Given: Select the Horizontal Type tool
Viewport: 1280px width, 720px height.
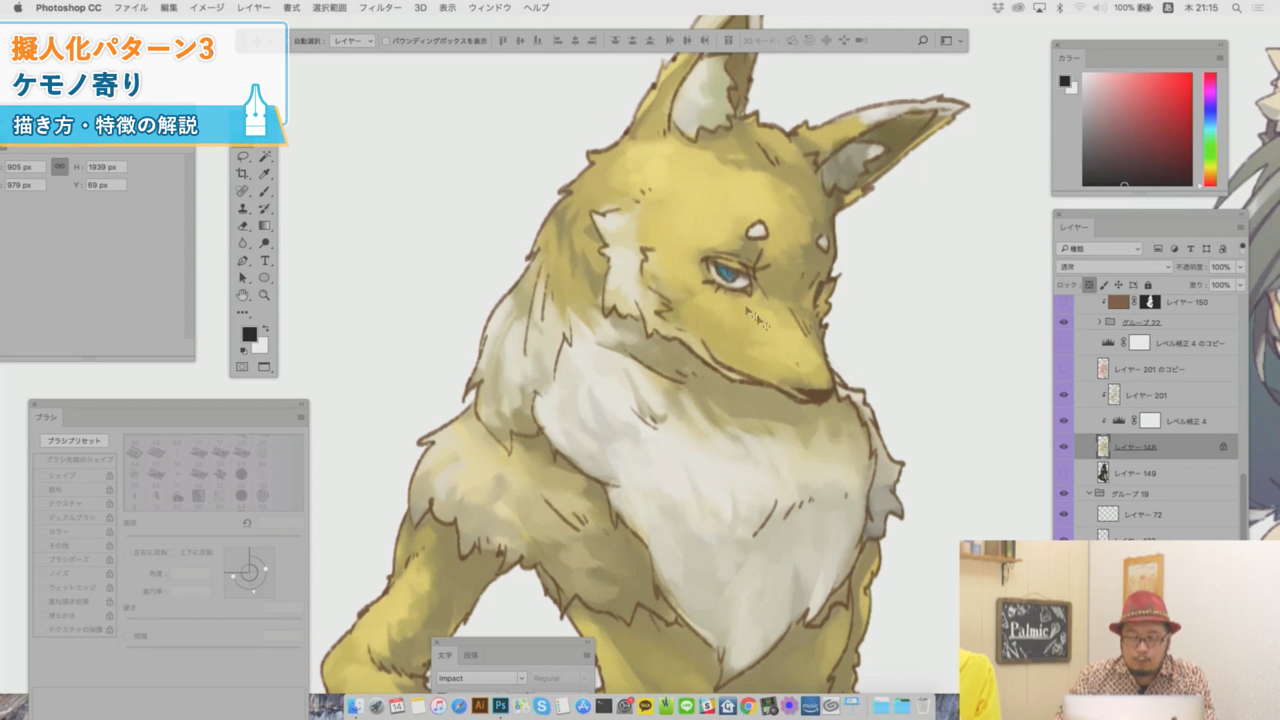Looking at the screenshot, I should point(265,260).
